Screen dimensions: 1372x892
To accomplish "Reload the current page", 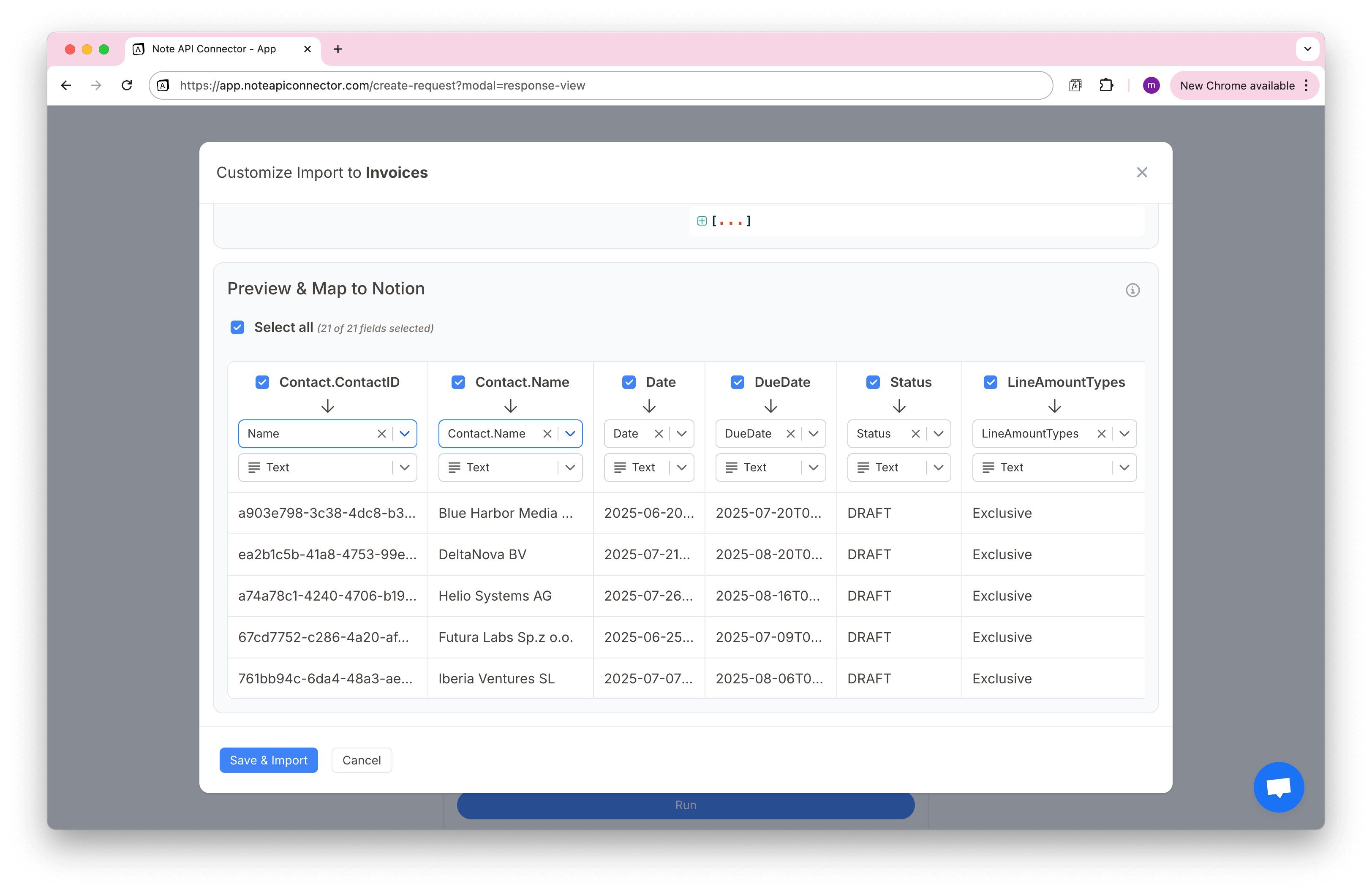I will 127,85.
